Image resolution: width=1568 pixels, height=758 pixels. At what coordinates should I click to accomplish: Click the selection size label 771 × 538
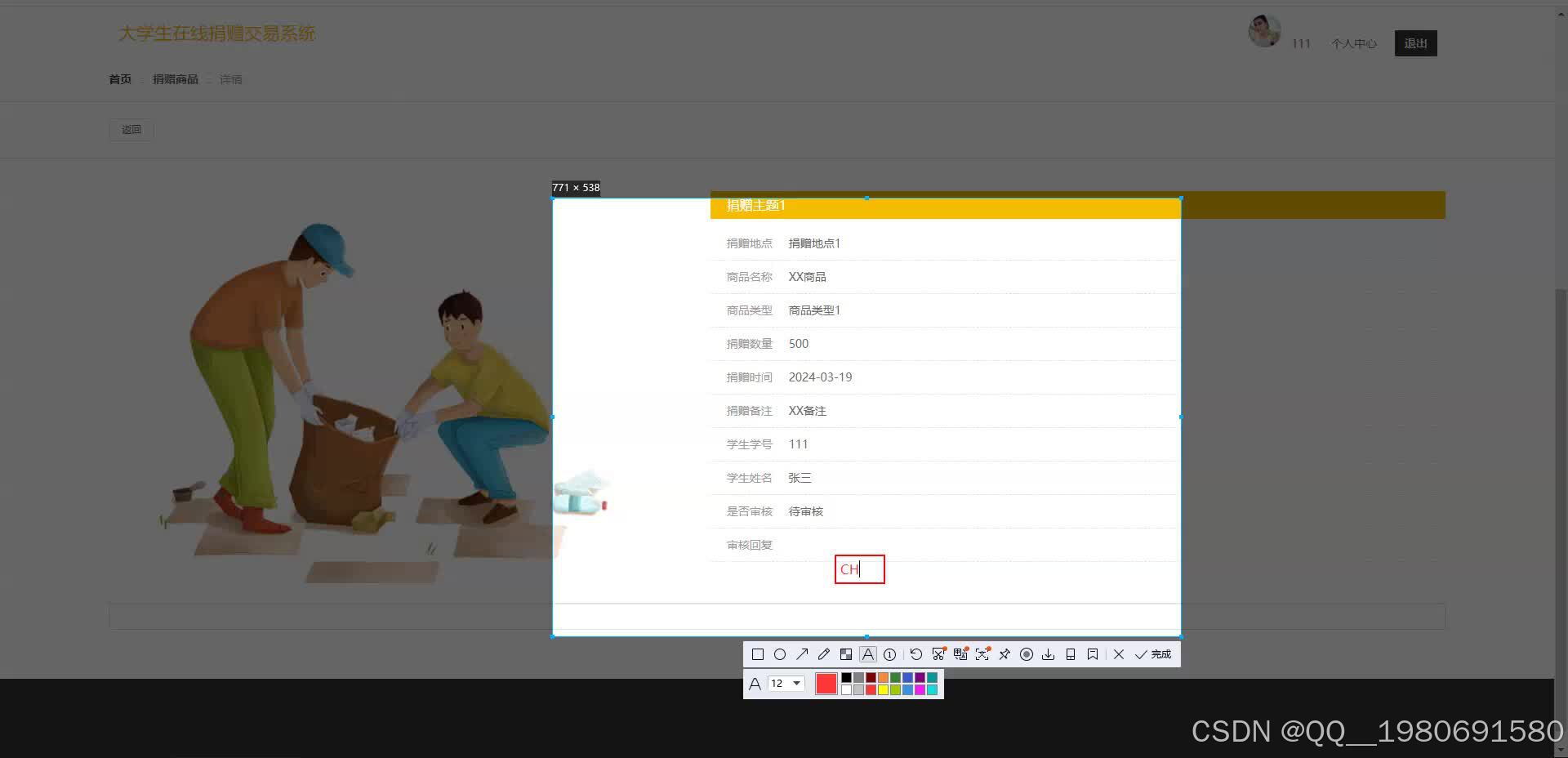[x=576, y=188]
